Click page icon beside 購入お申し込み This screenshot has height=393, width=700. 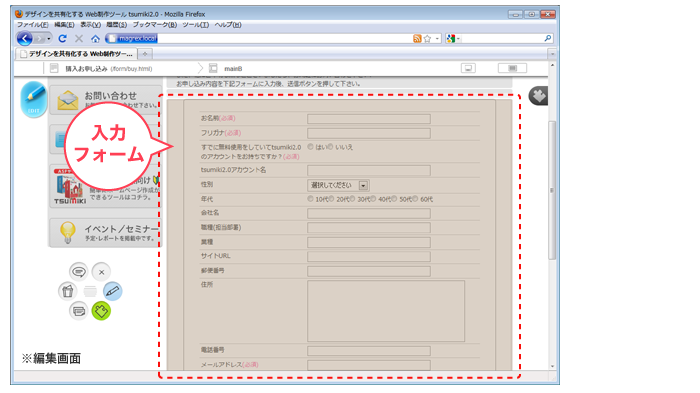coord(54,68)
